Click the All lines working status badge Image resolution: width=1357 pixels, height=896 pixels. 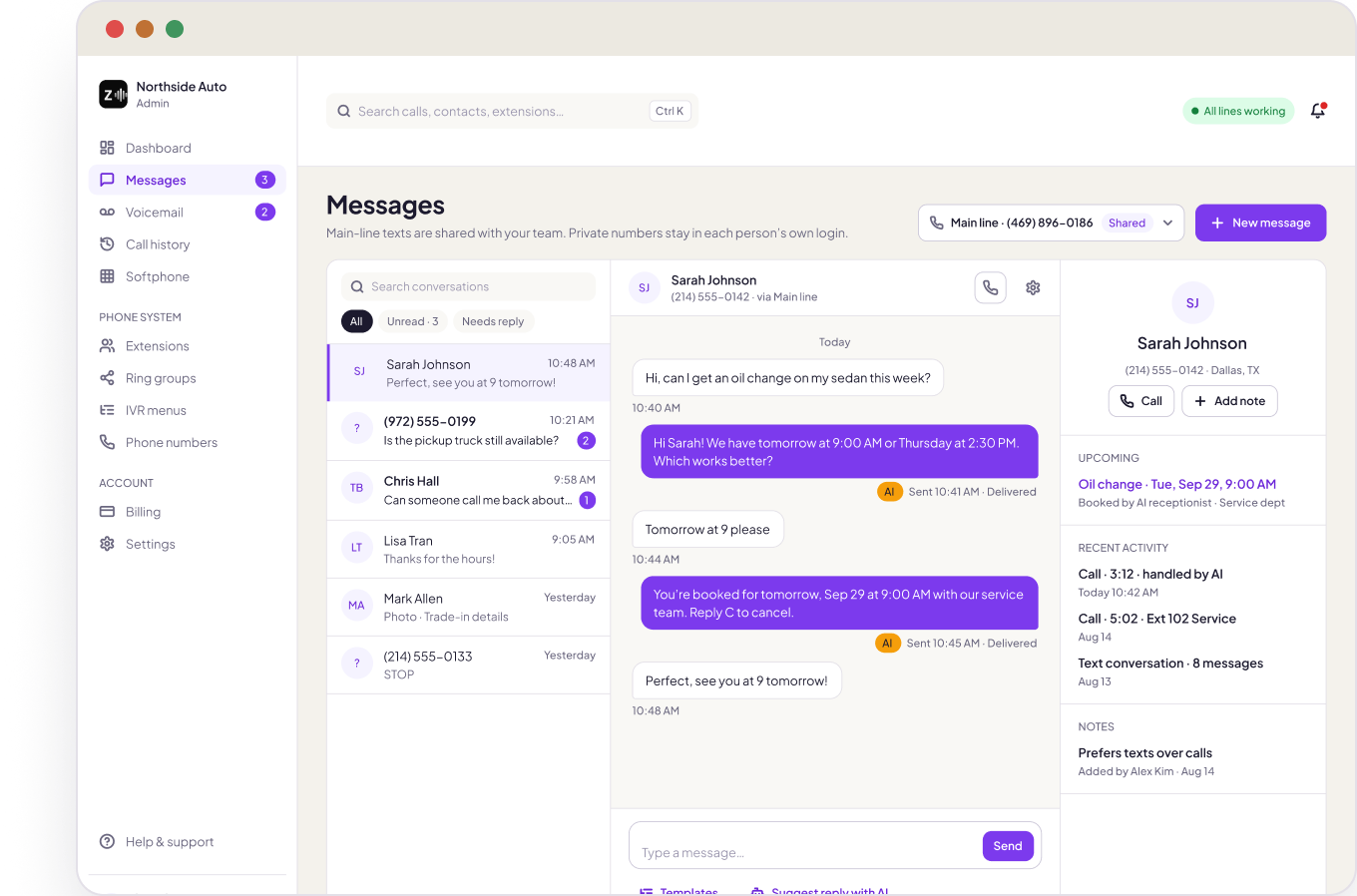click(x=1238, y=111)
